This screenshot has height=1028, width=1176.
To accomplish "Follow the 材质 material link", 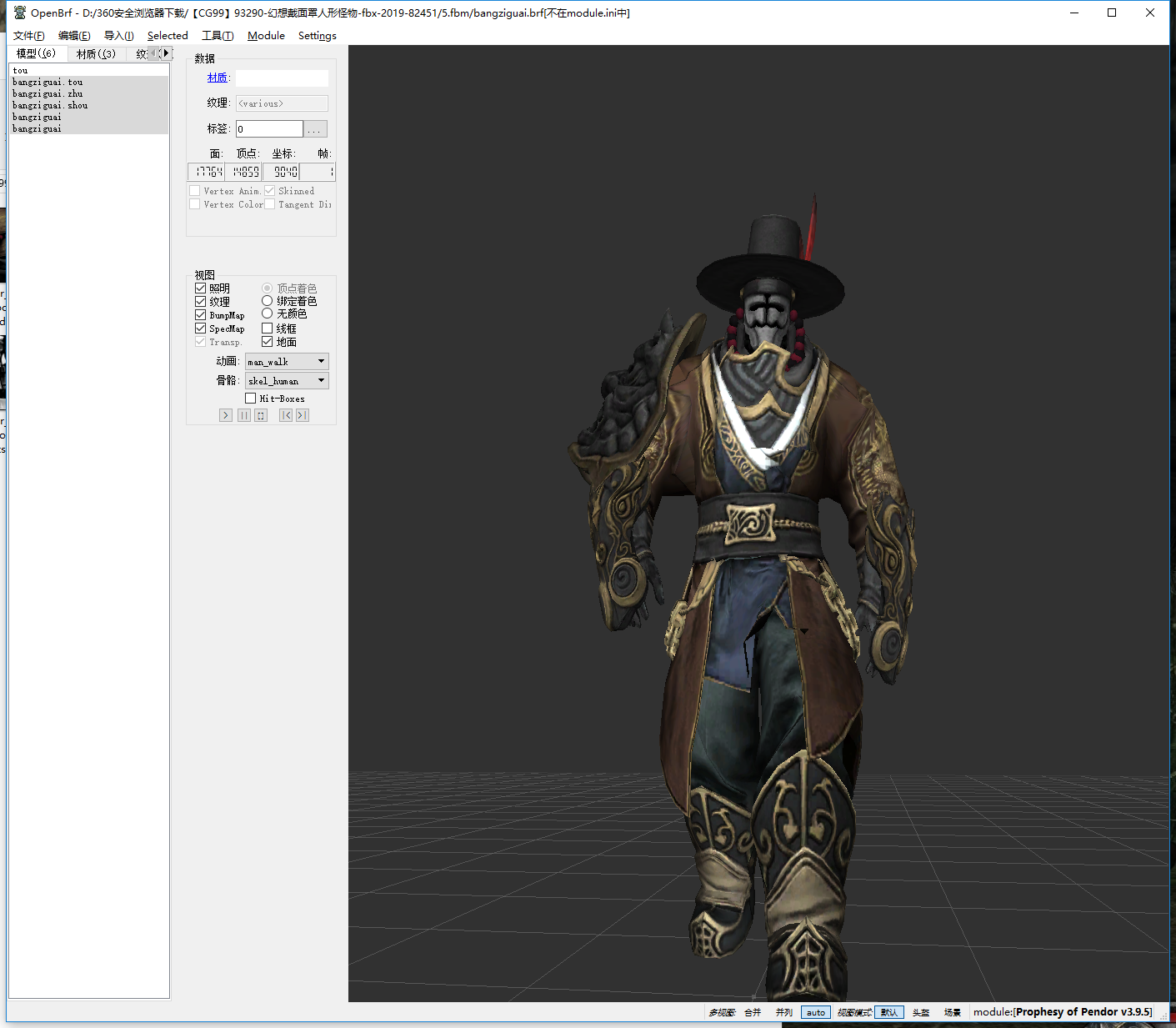I will pos(218,78).
